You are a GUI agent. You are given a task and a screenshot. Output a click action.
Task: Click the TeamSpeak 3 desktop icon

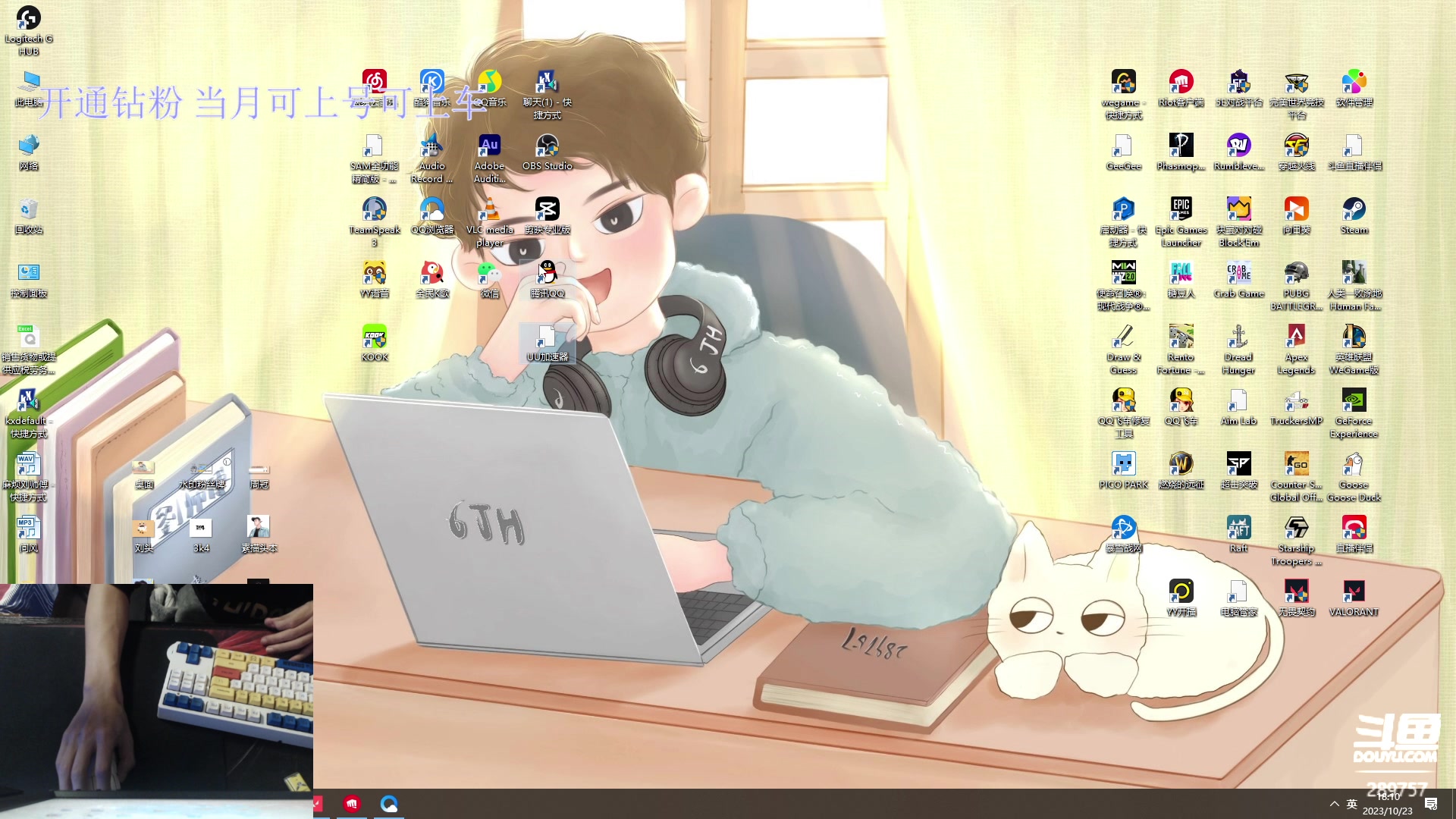click(374, 210)
